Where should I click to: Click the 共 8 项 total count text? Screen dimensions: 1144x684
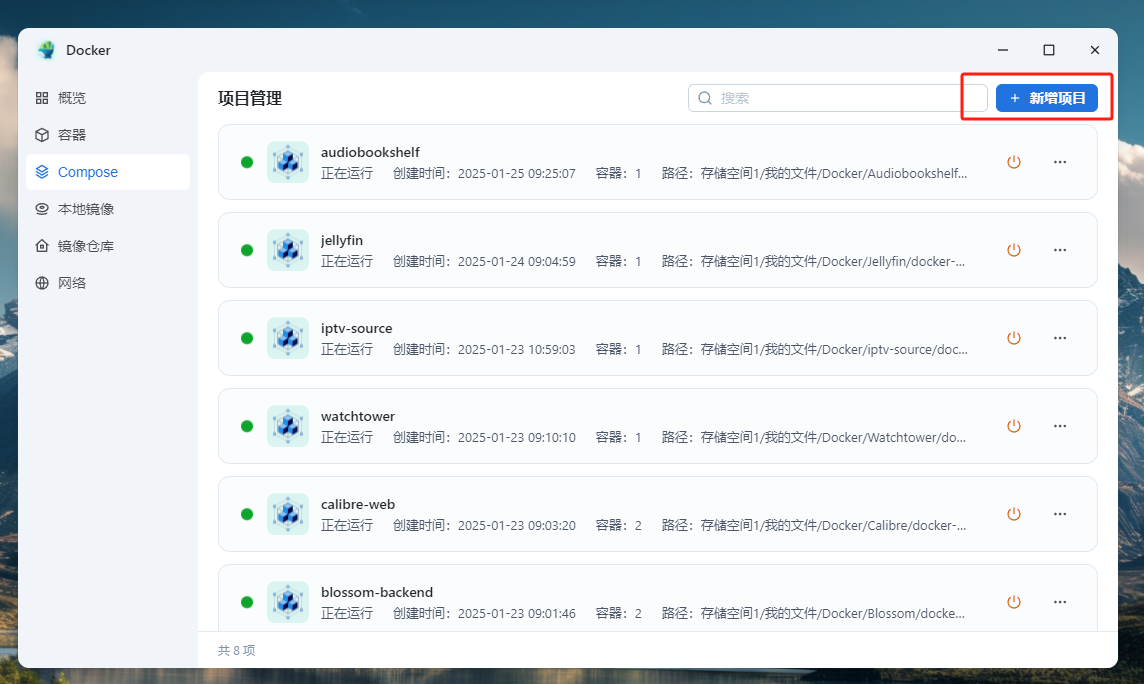point(235,650)
